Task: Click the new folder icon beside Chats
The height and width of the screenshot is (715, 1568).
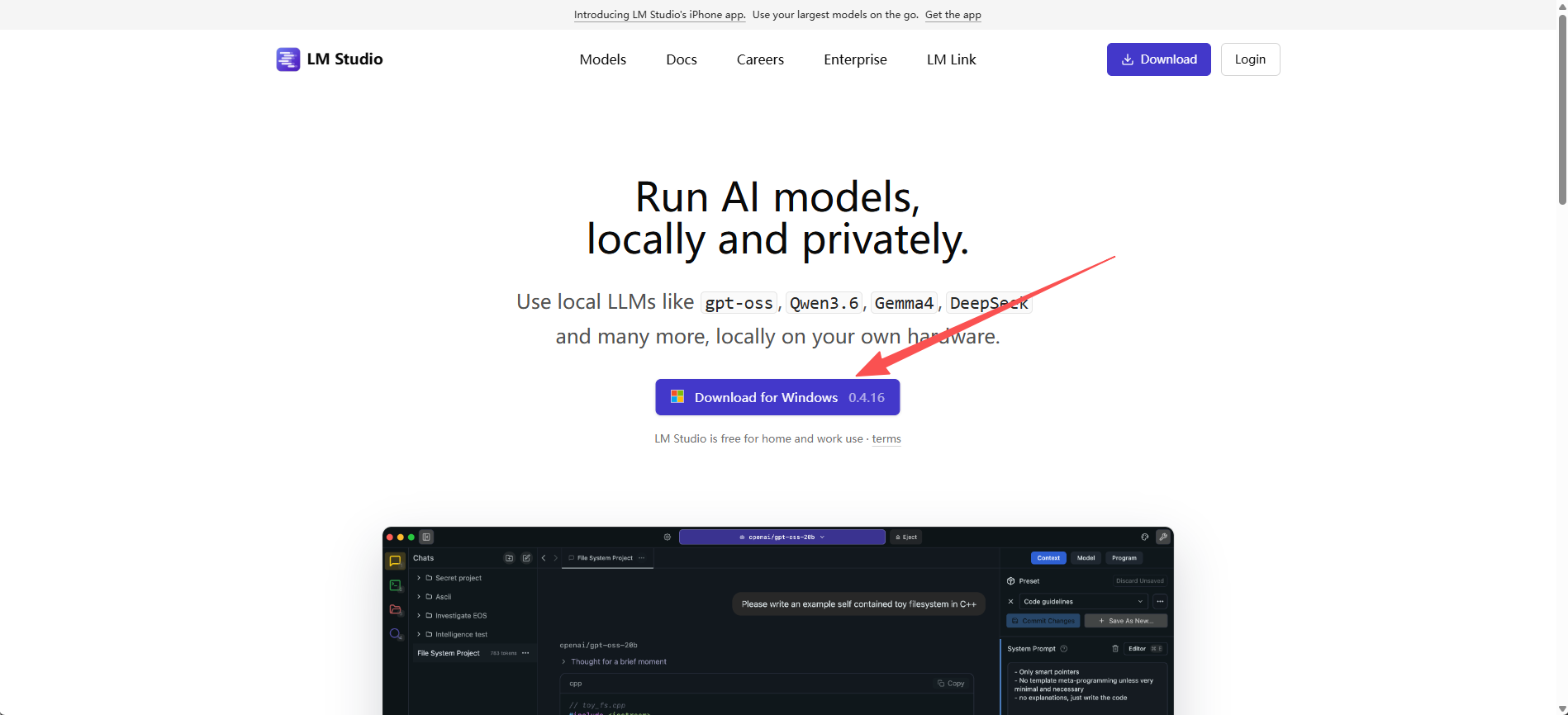Action: pos(509,558)
